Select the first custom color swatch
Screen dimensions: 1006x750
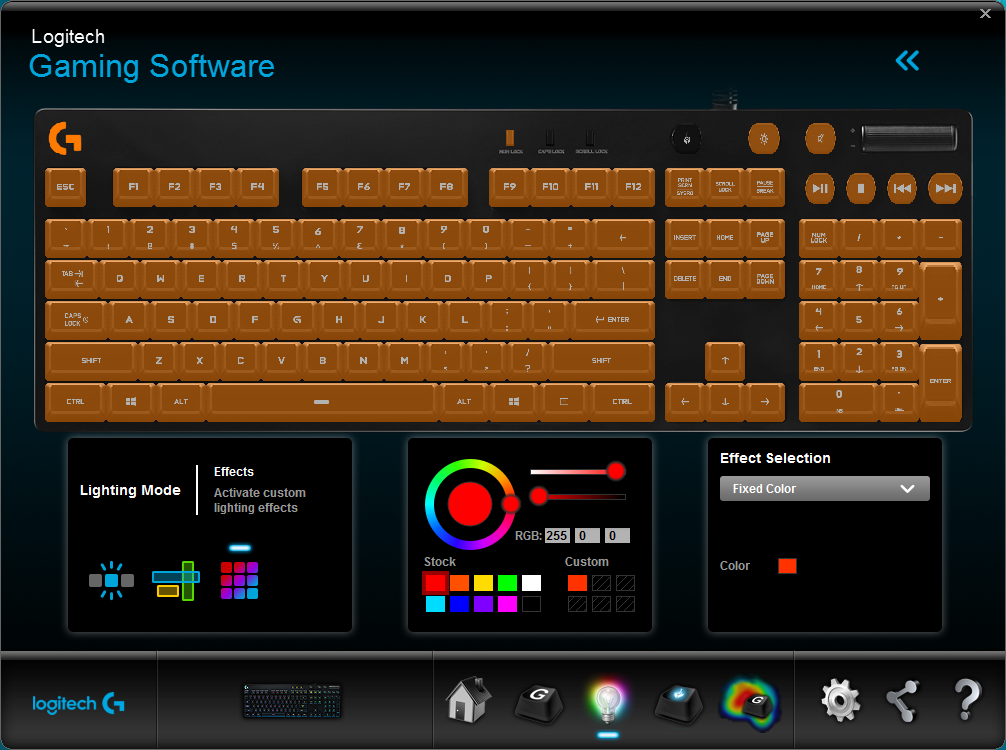(x=577, y=583)
